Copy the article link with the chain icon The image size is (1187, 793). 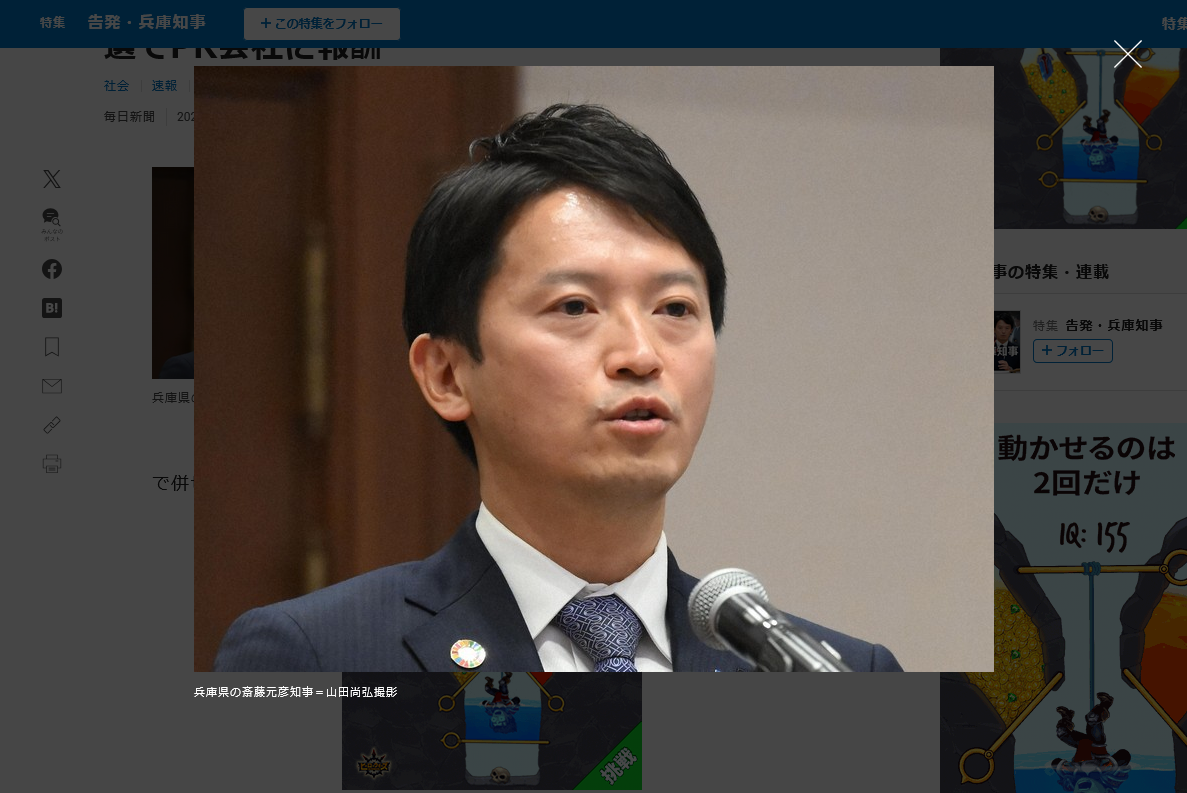pyautogui.click(x=51, y=424)
